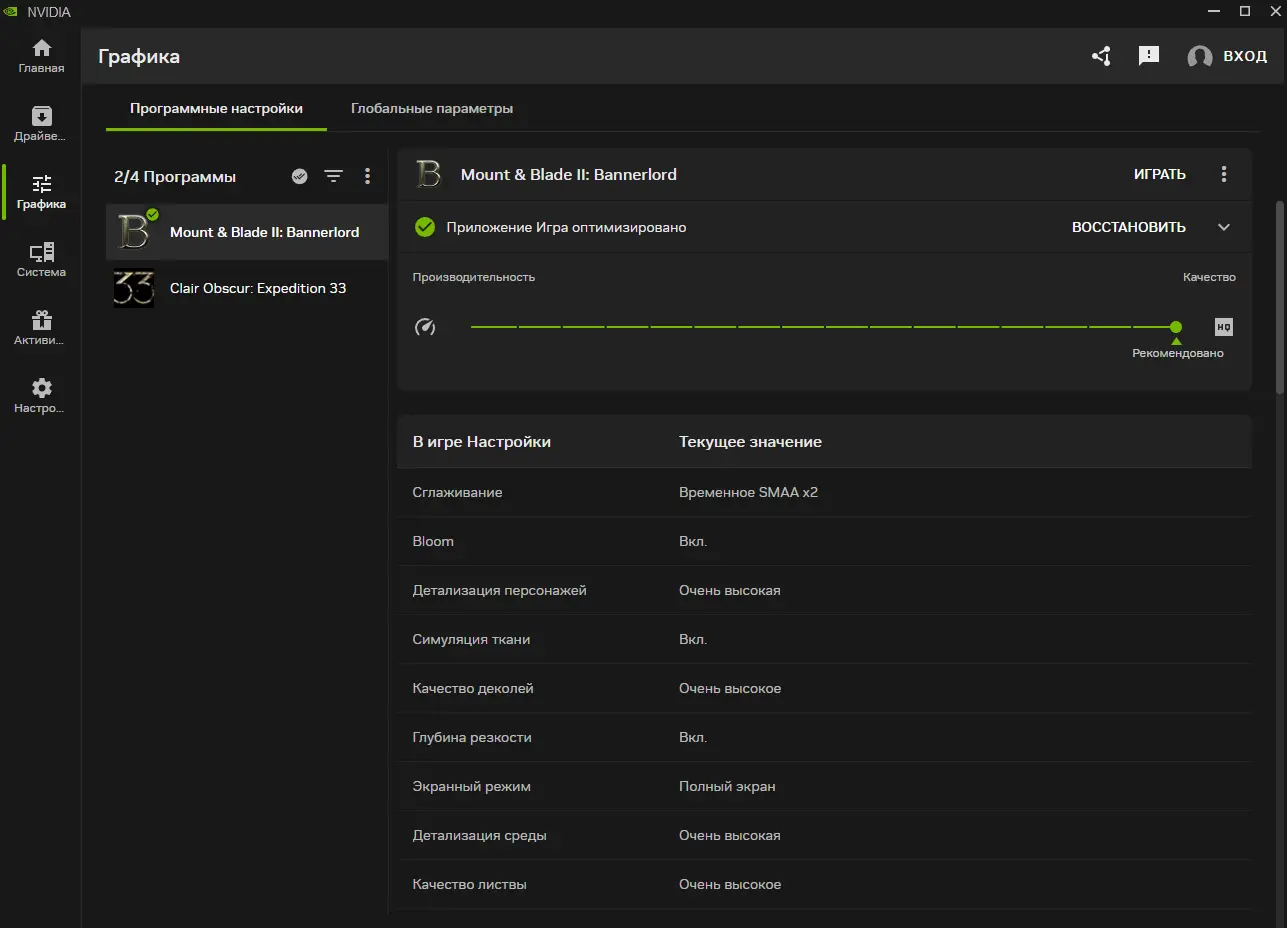Open the Активировать gift section in sidebar
Viewport: 1287px width, 928px height.
click(41, 328)
